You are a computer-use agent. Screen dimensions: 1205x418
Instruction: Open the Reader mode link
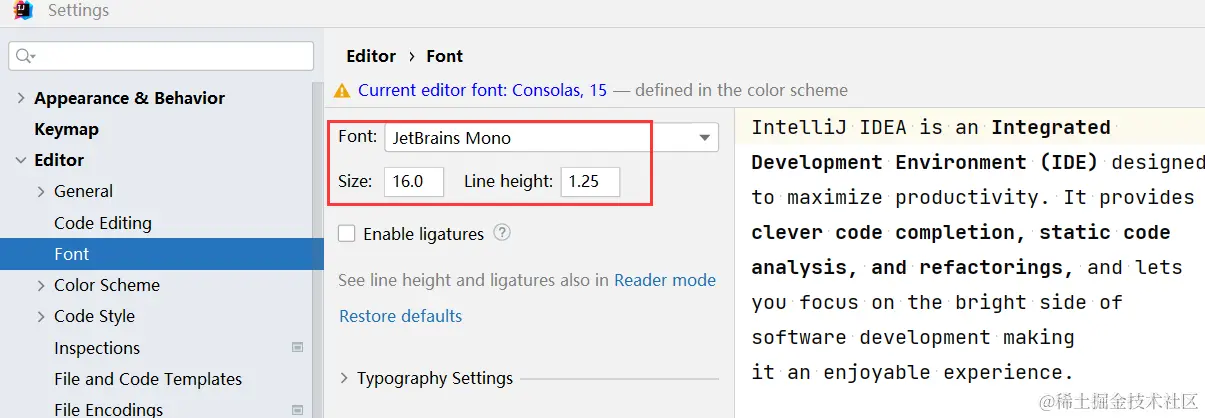point(665,280)
